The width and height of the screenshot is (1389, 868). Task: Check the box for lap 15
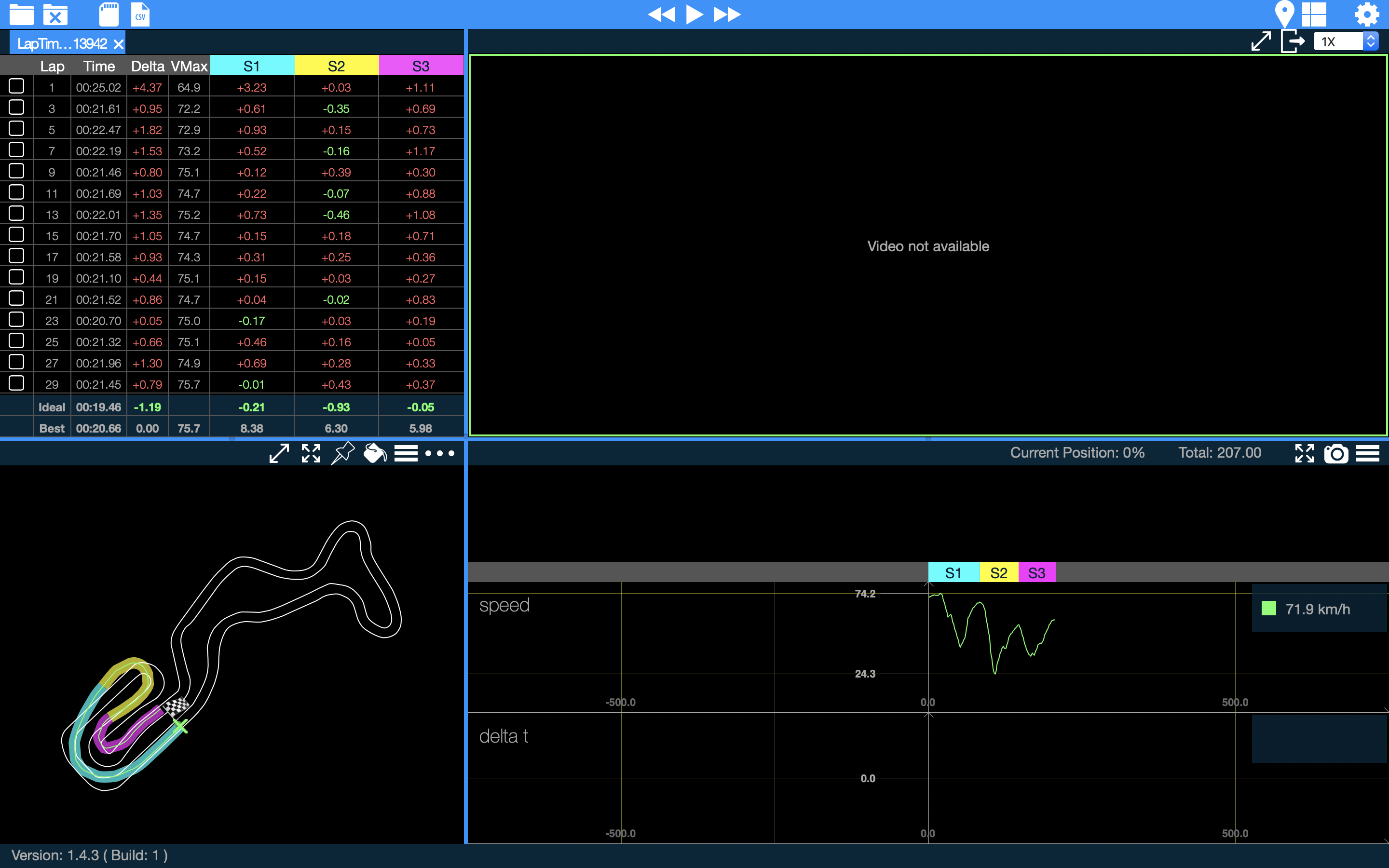[17, 235]
